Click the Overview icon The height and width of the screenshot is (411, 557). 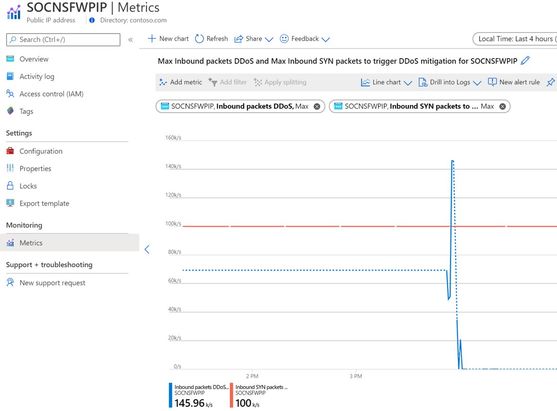[10, 59]
